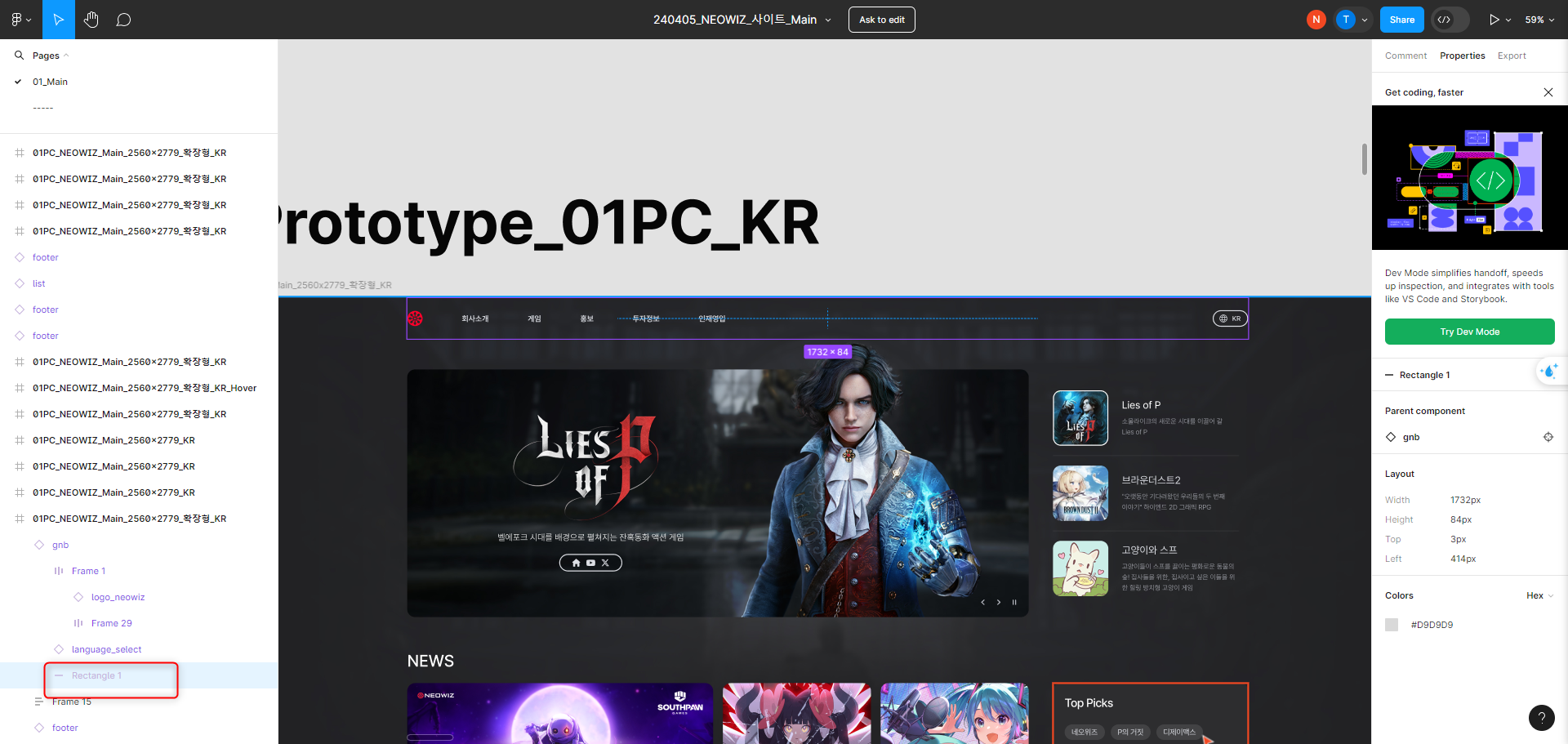Click the P의 거짓 chip under Top Picks
This screenshot has width=1568, height=744.
pyautogui.click(x=1130, y=732)
